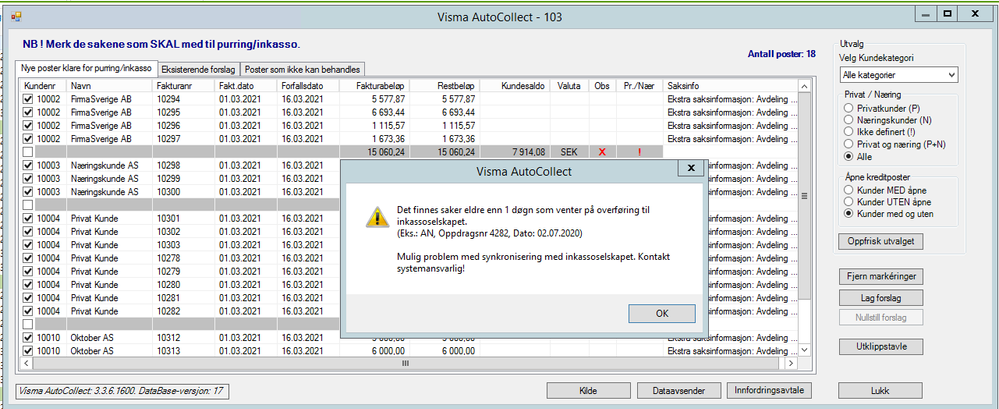Click the Innfordringsavtale button
Screen dimensions: 999x409
point(770,390)
